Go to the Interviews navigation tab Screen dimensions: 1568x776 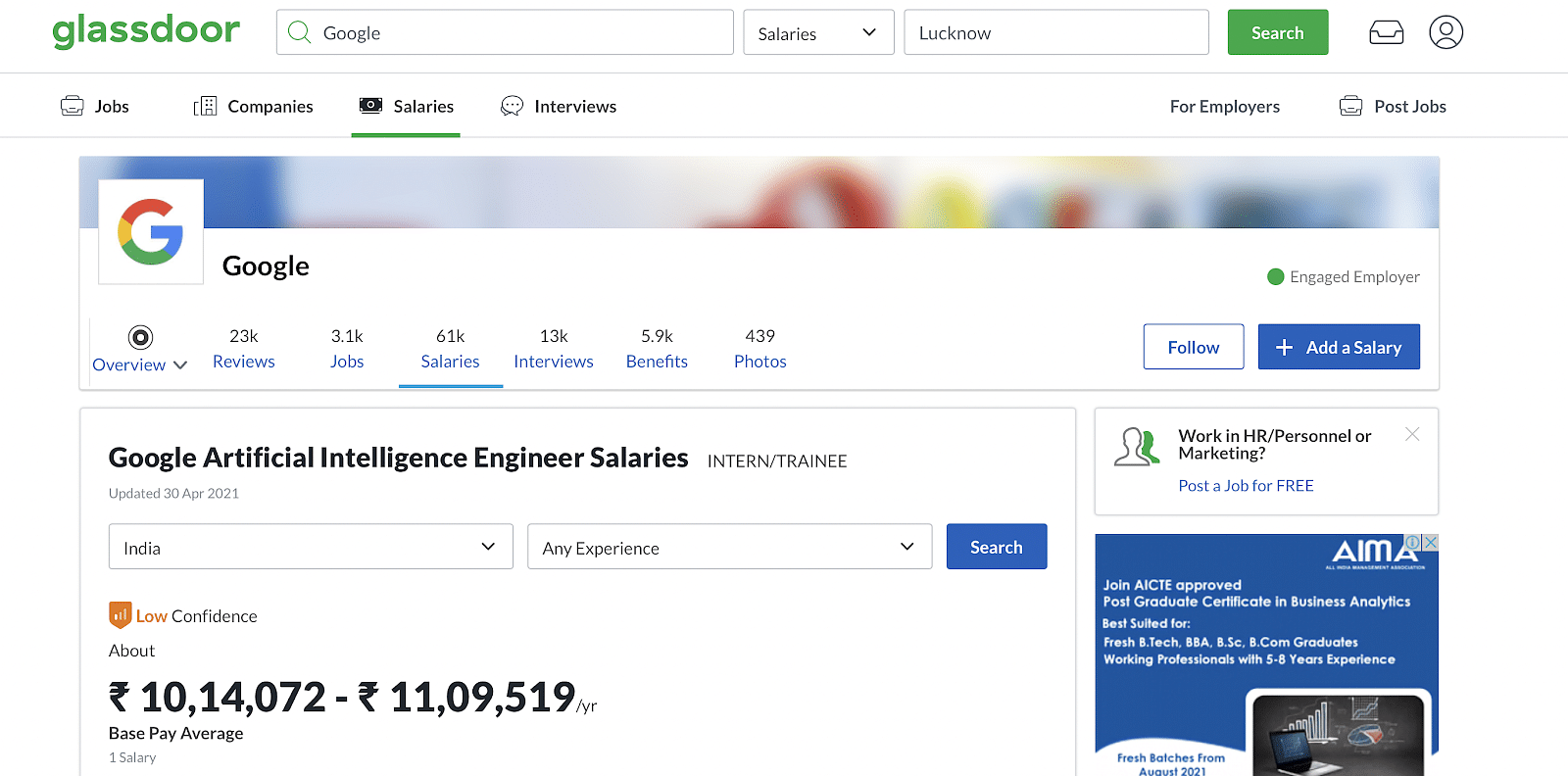[x=559, y=106]
